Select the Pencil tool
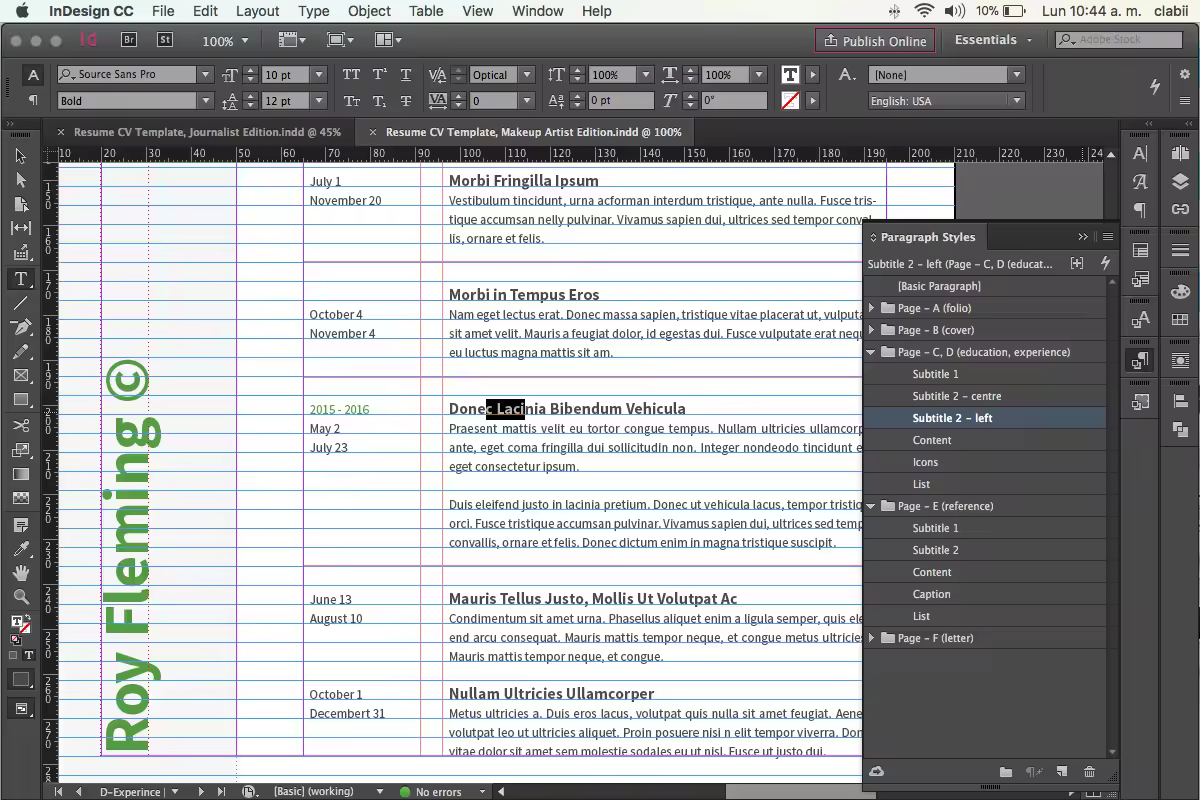The image size is (1200, 800). pos(21,352)
